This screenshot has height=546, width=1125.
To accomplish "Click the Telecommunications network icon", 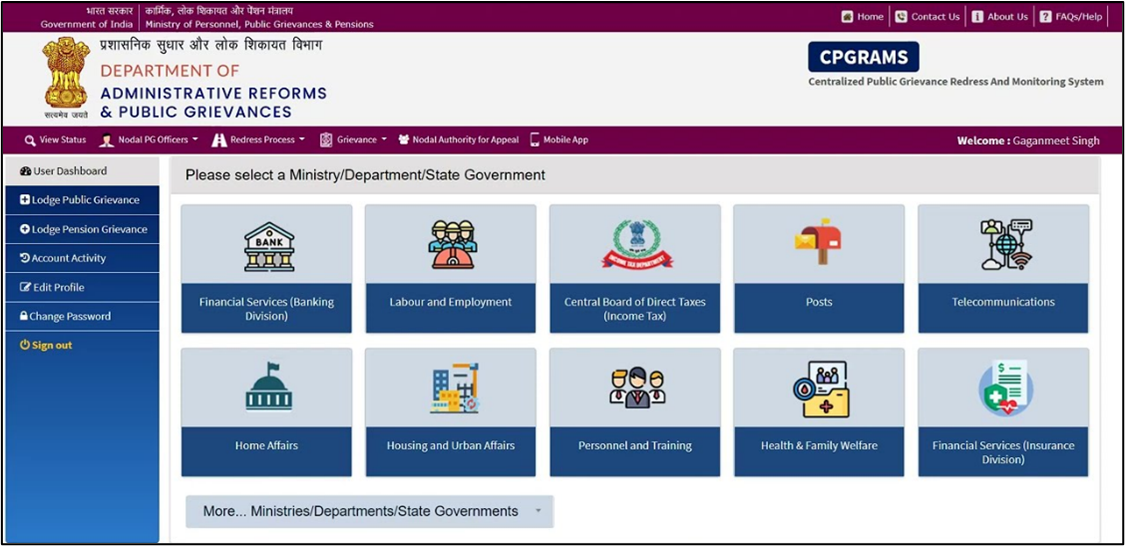I will (1006, 245).
